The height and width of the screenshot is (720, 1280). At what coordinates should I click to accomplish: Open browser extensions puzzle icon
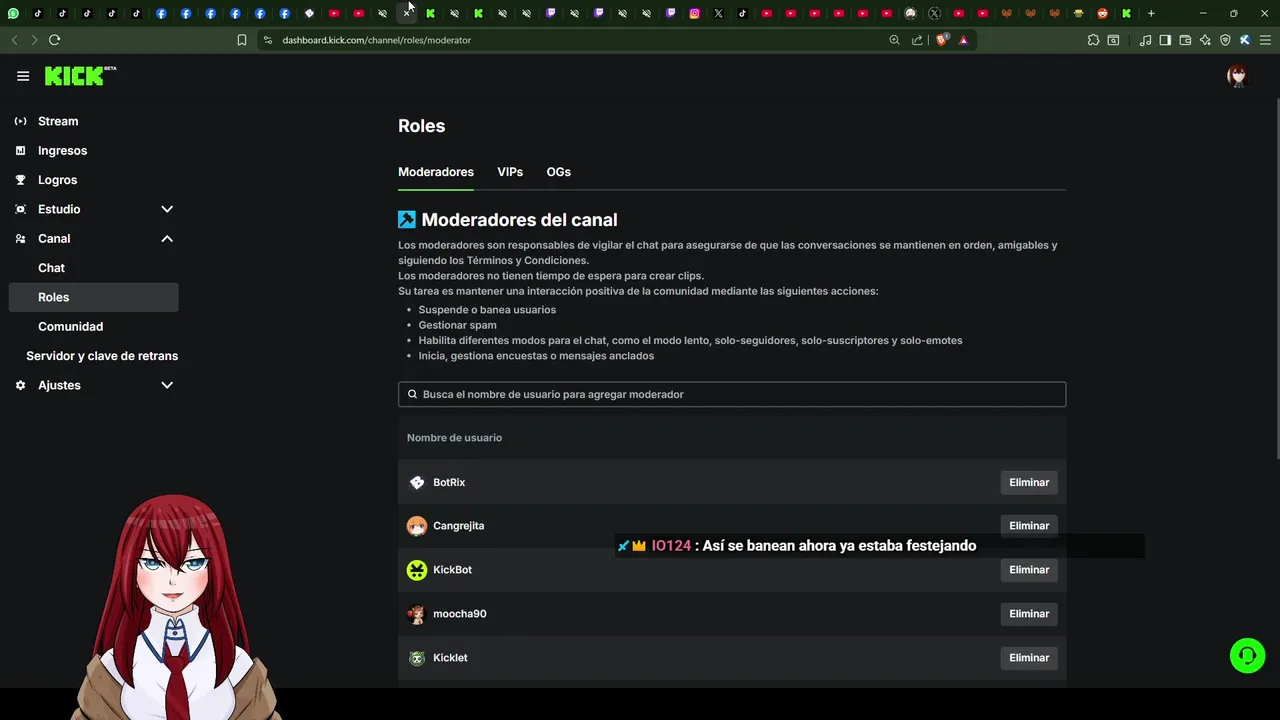pos(1093,40)
